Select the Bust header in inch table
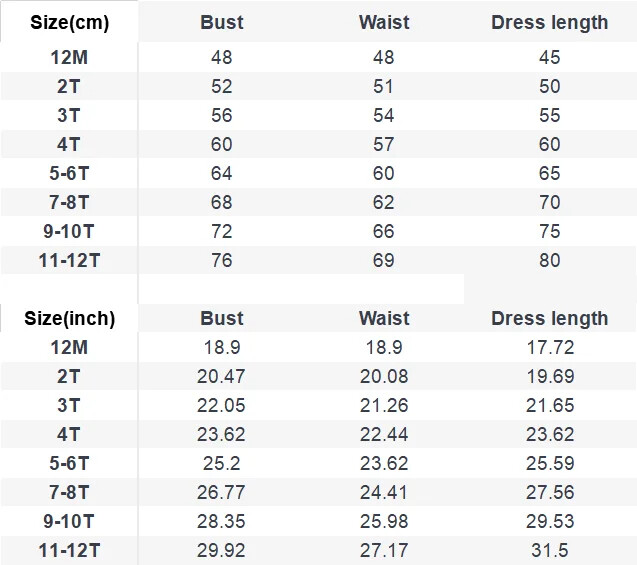The image size is (637, 565). [x=222, y=318]
